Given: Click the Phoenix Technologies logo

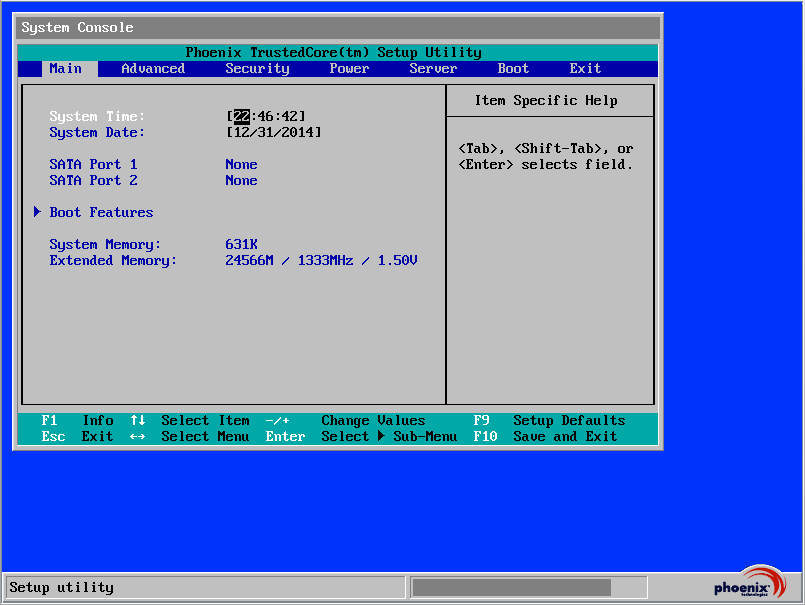Looking at the screenshot, I should pyautogui.click(x=750, y=582).
